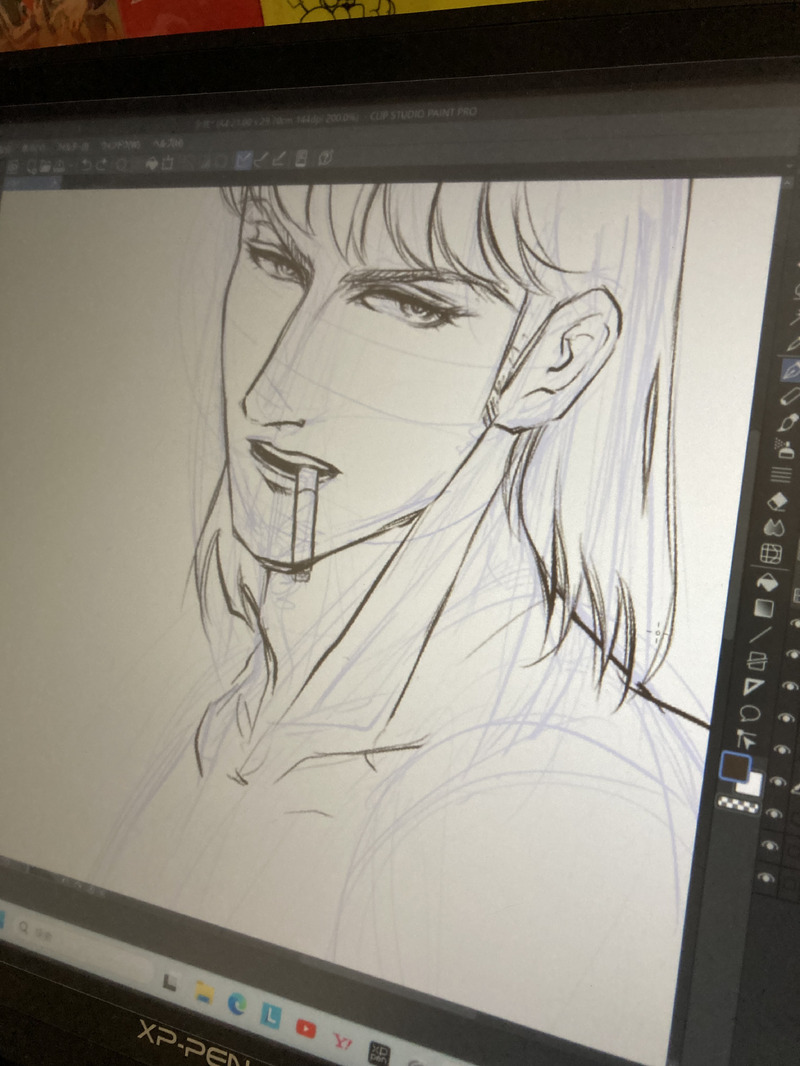Image resolution: width=800 pixels, height=1066 pixels.
Task: Open the YouTube taskbar icon
Action: point(306,1028)
